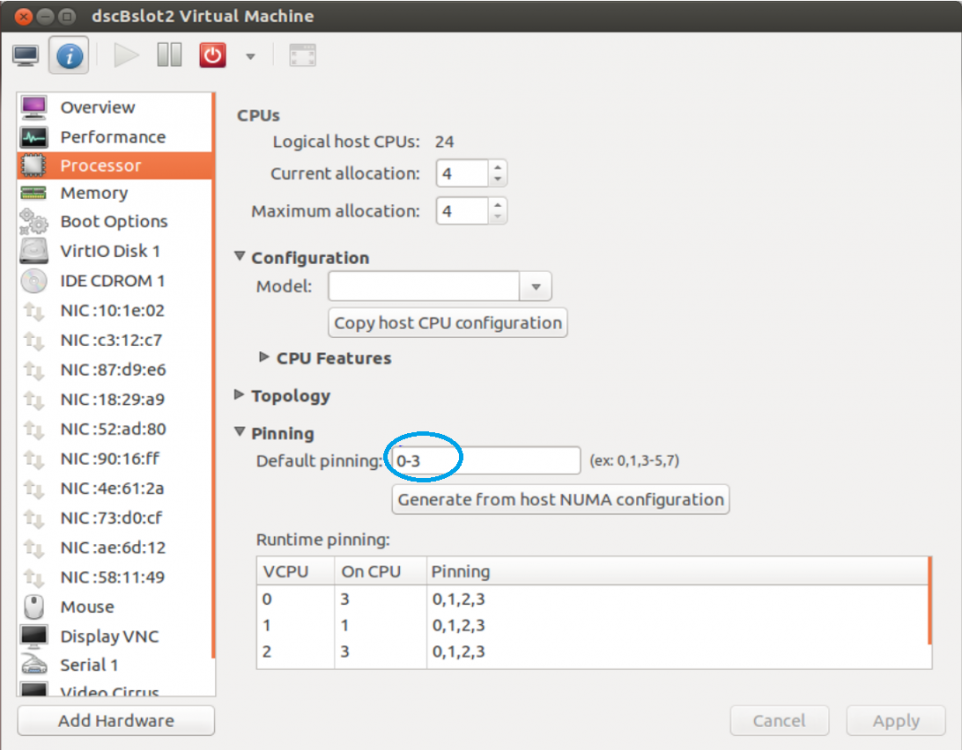Click the CPU Model text field
This screenshot has width=962, height=750.
coord(424,287)
